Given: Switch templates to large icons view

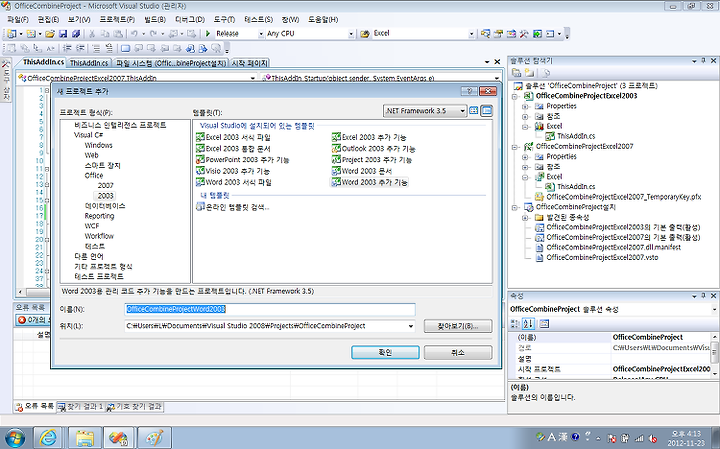Looking at the screenshot, I should click(474, 111).
